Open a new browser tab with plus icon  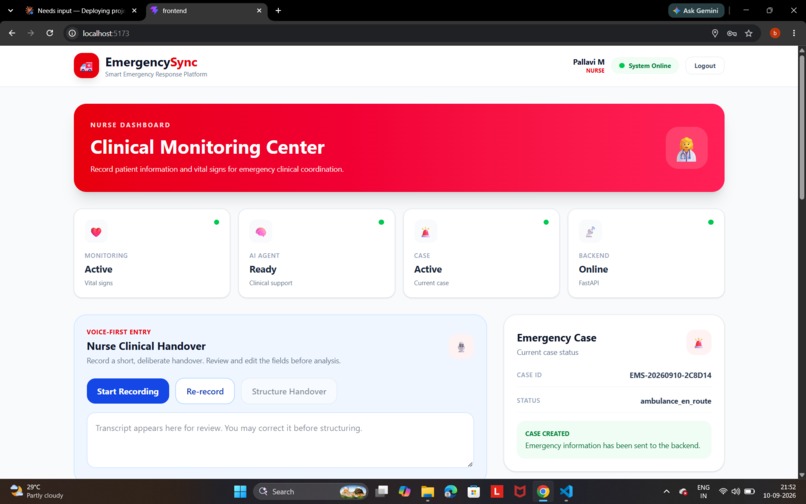(278, 10)
